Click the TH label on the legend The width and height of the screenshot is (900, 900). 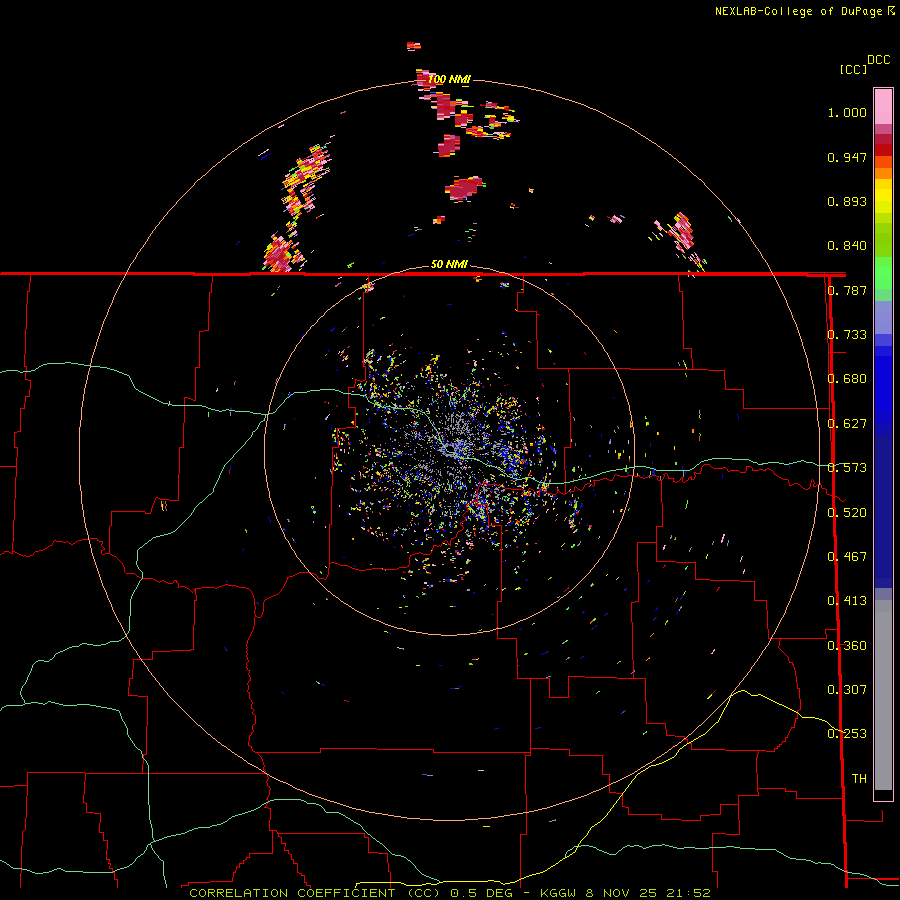click(x=859, y=779)
